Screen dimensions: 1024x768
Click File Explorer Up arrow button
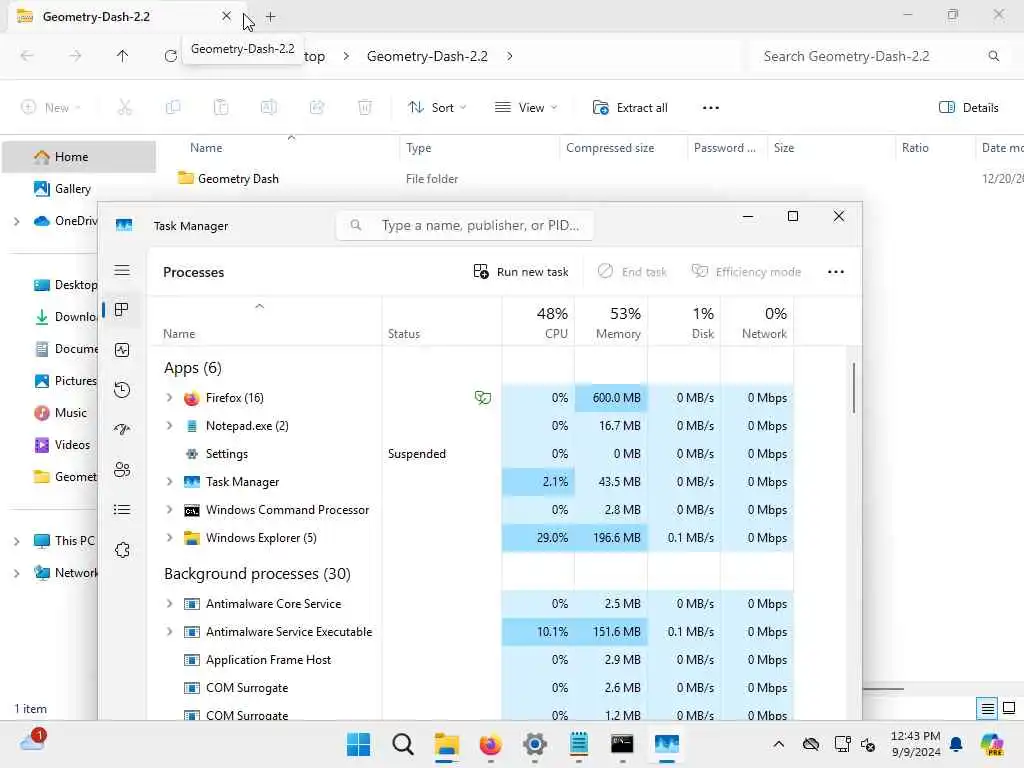123,56
